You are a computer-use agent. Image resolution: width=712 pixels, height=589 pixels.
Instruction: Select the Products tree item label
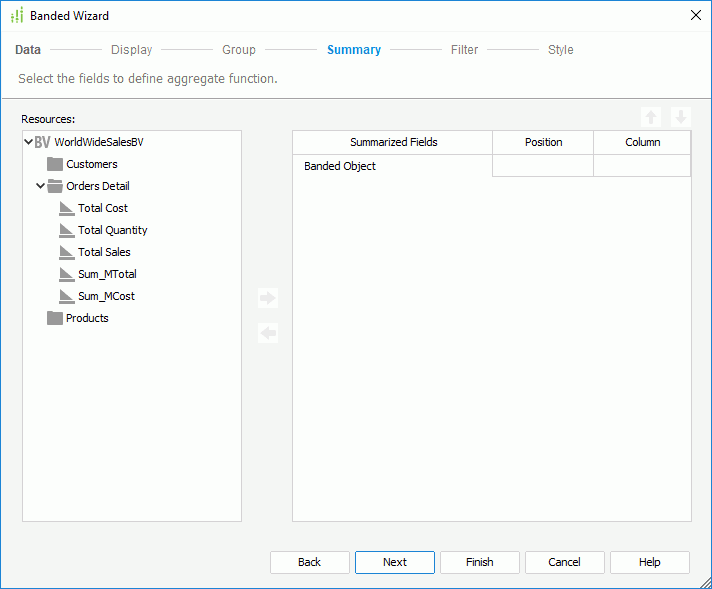(87, 318)
